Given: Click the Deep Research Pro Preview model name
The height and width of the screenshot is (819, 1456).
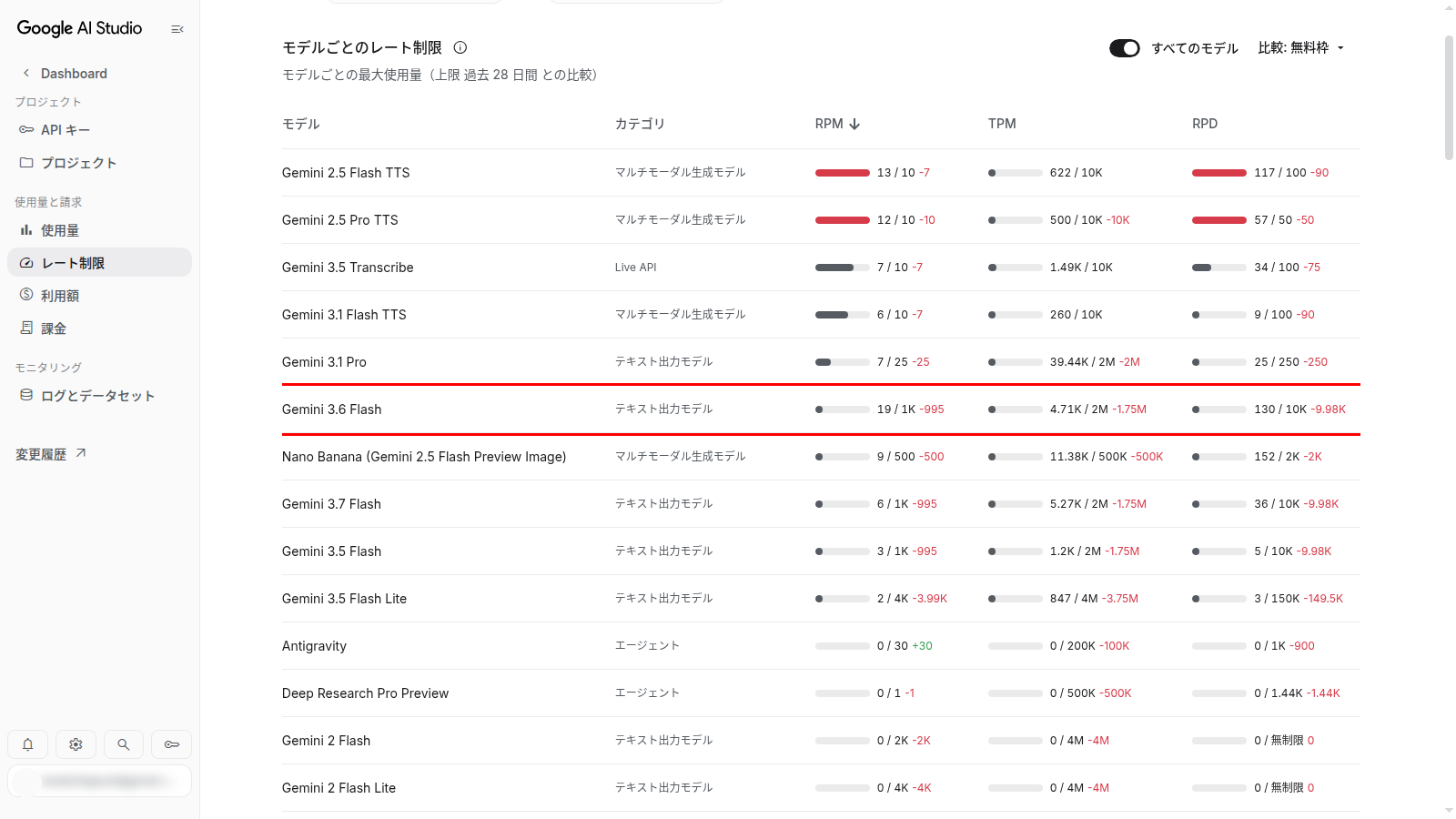Looking at the screenshot, I should pos(365,693).
